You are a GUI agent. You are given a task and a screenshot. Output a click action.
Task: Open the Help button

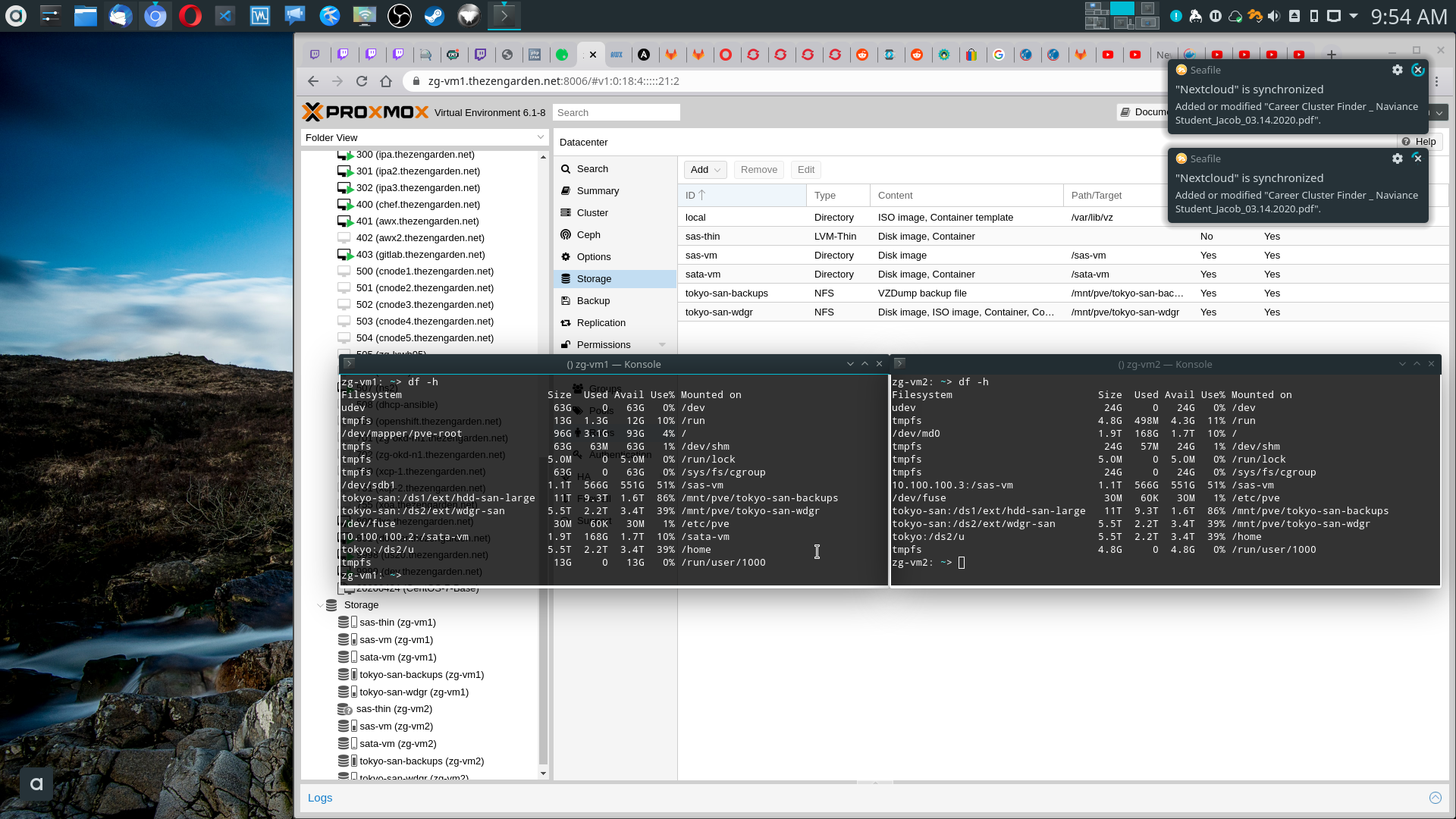[1419, 142]
